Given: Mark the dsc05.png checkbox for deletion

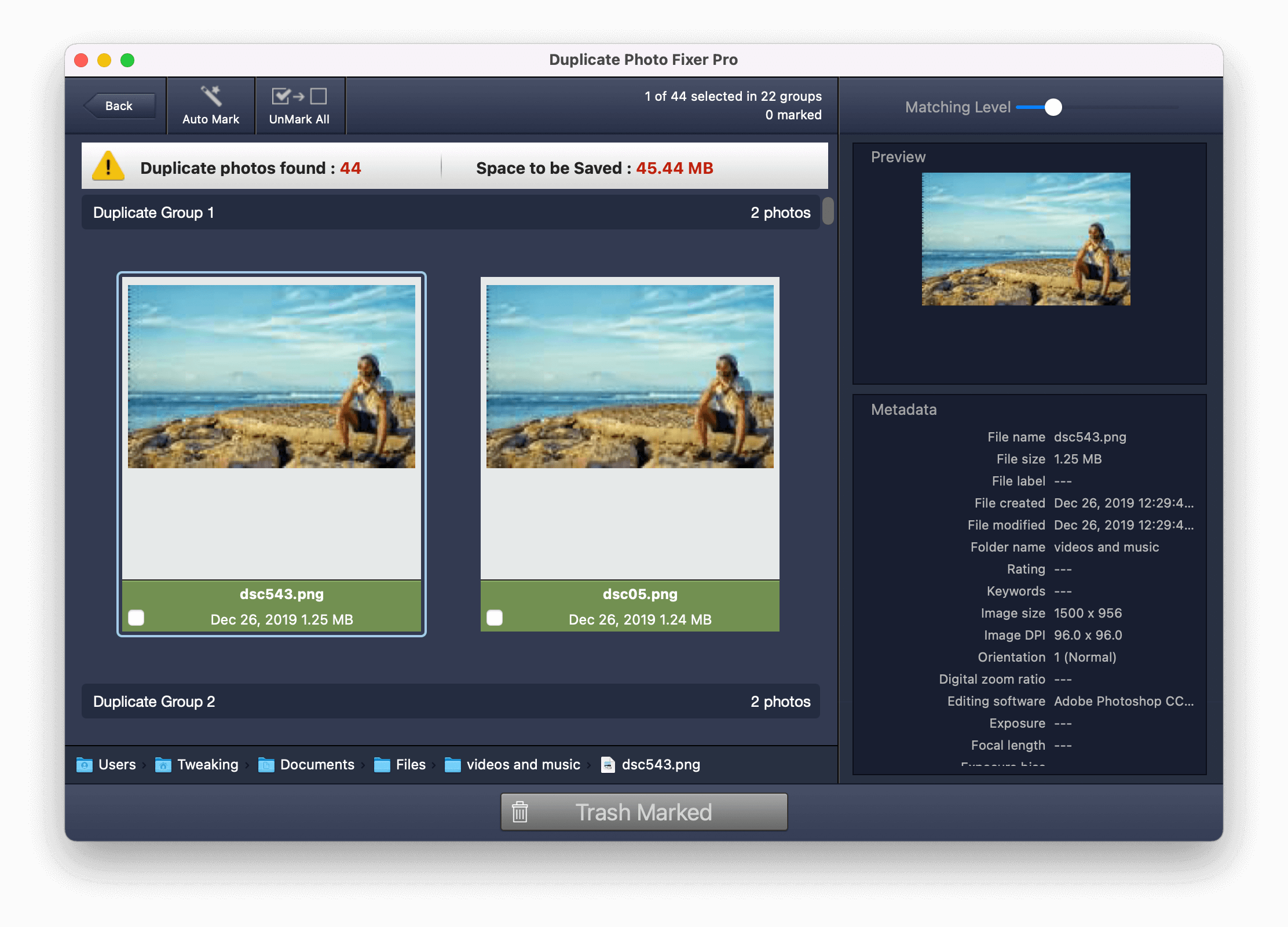Looking at the screenshot, I should pos(495,618).
